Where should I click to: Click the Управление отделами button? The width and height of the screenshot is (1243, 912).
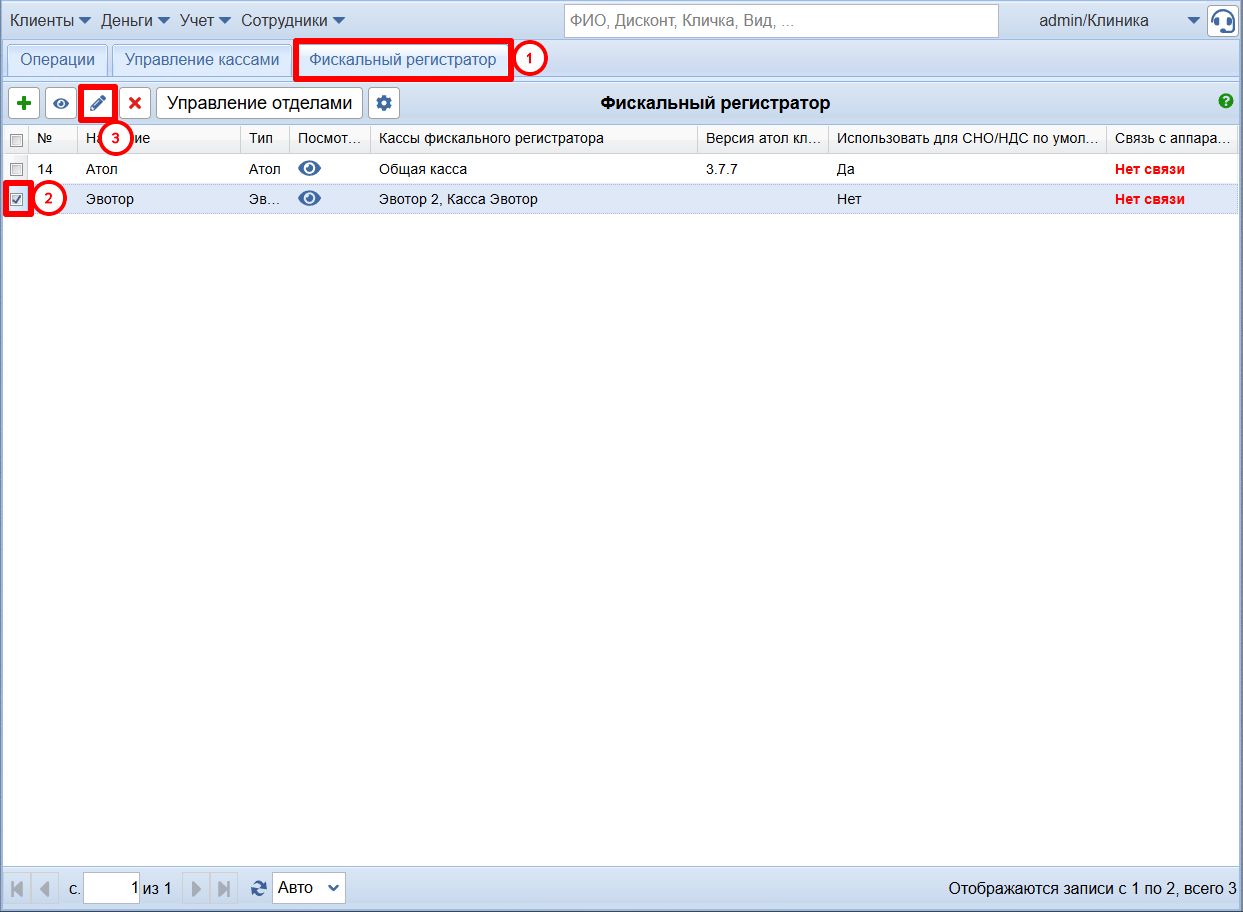[x=259, y=103]
